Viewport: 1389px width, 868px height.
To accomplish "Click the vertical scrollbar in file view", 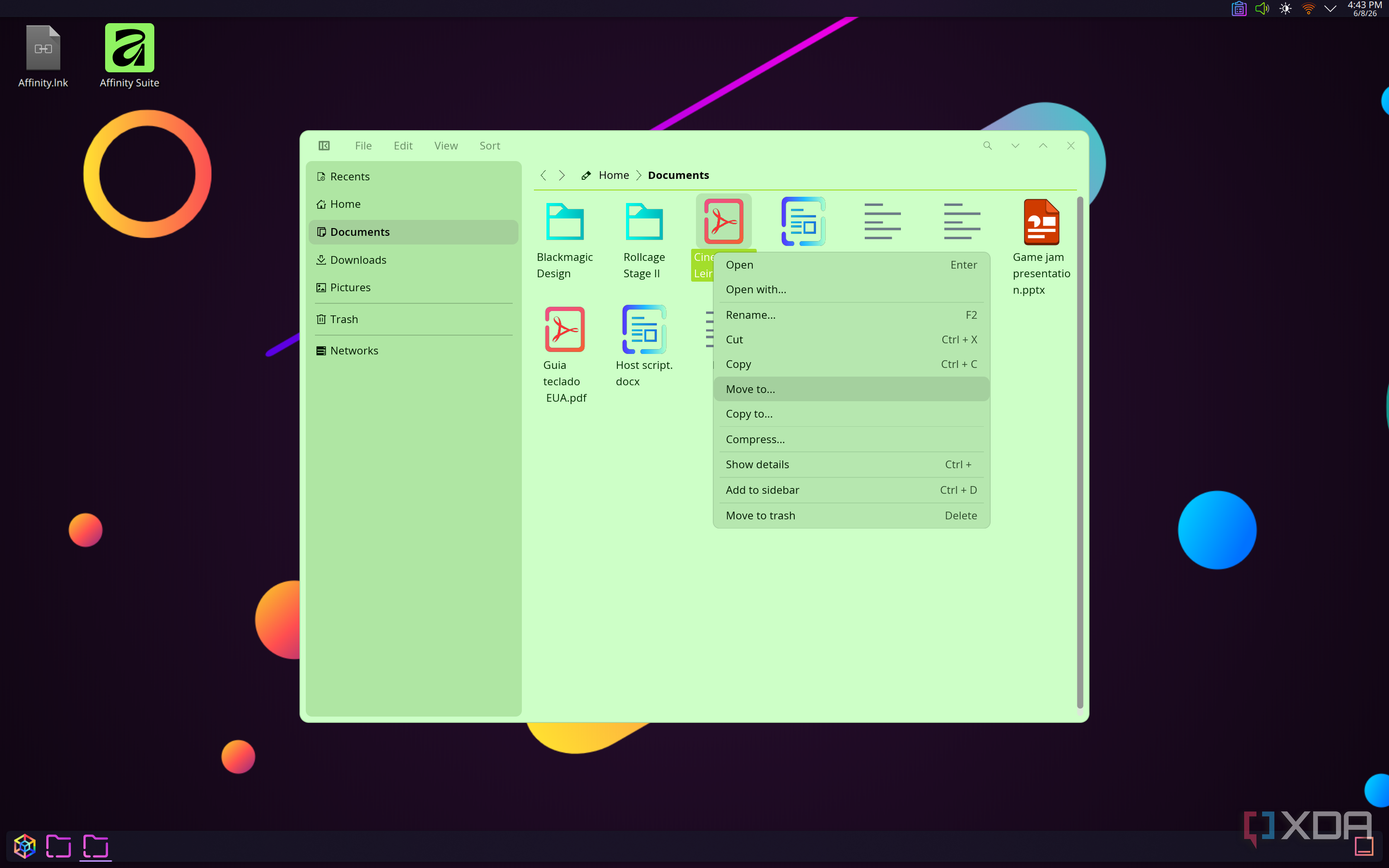I will tap(1080, 452).
